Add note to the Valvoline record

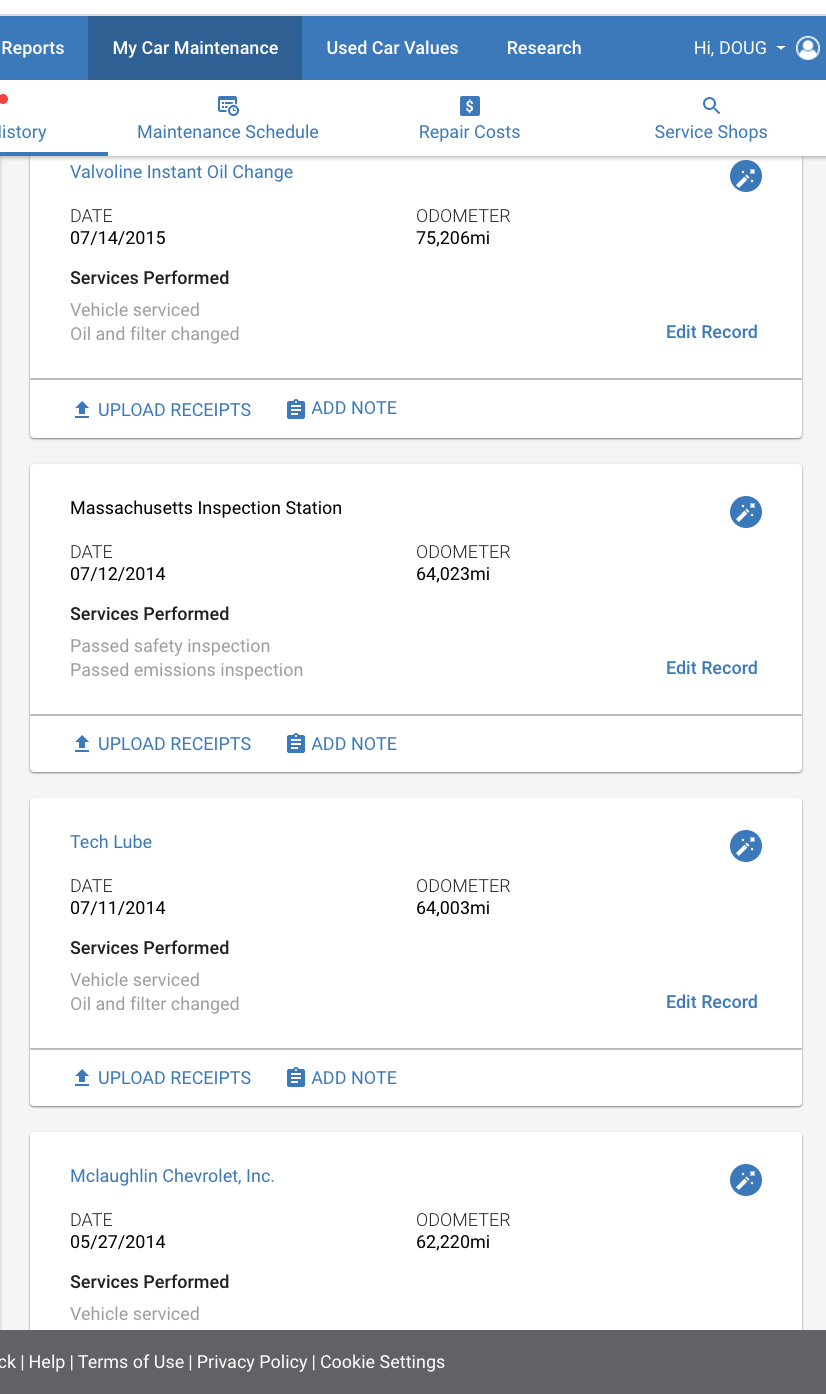pos(342,408)
